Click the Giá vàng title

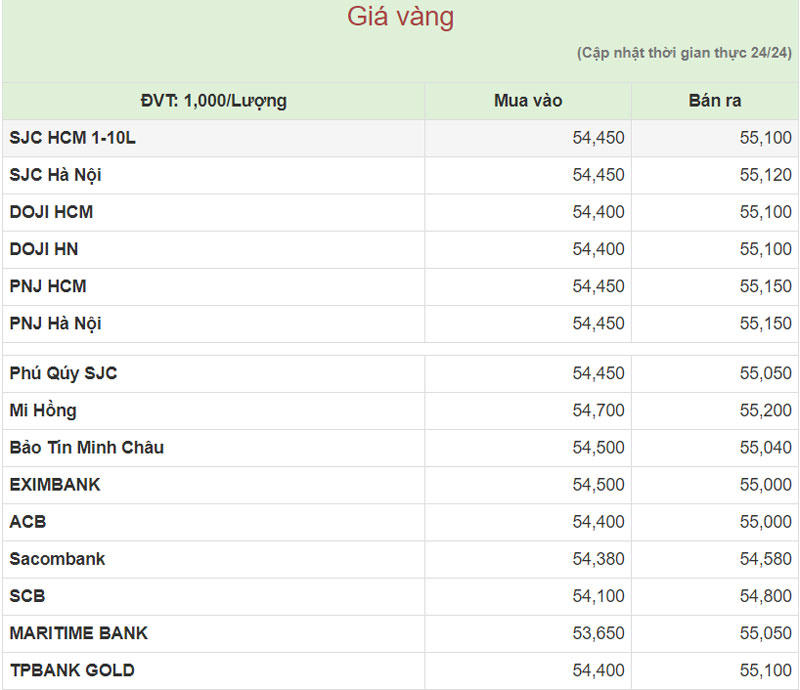[x=400, y=17]
